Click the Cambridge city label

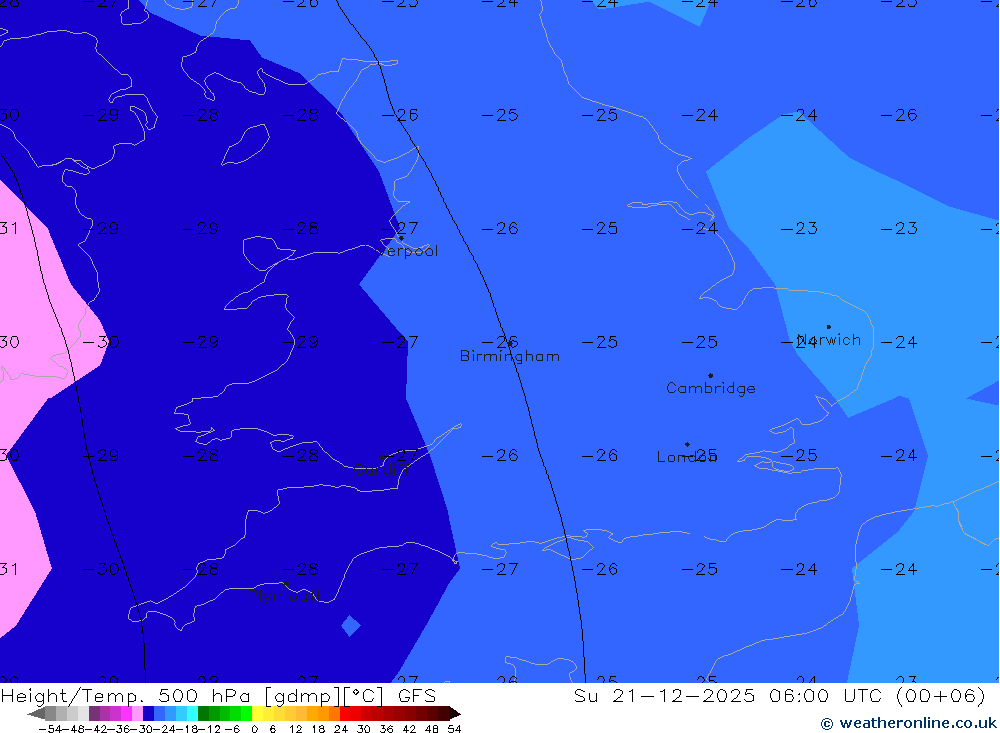710,388
